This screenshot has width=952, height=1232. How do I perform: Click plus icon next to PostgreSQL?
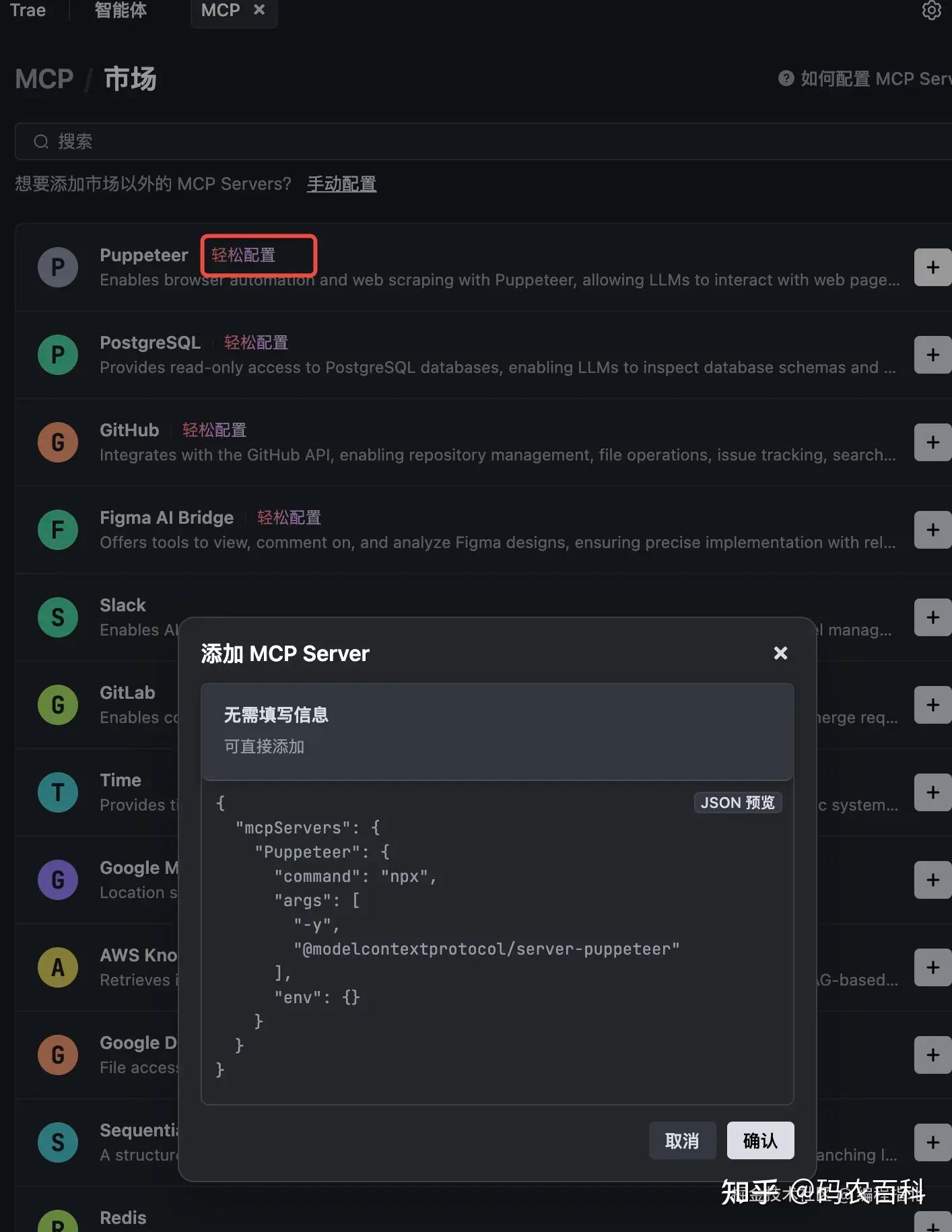pos(932,355)
